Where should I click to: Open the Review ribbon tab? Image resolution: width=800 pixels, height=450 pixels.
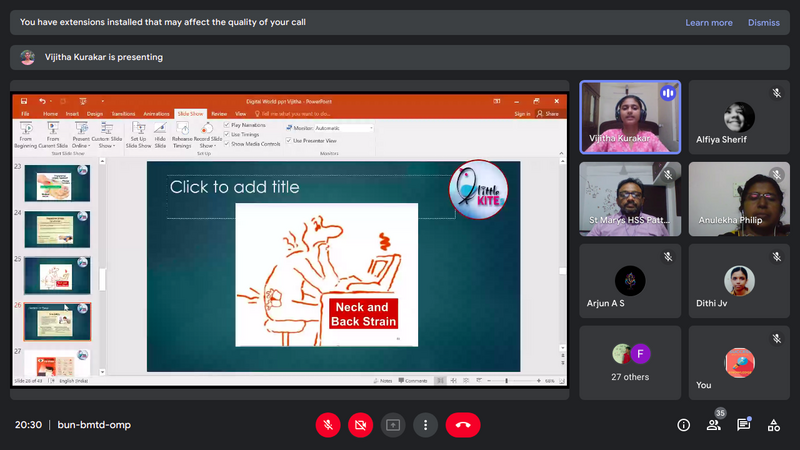(218, 114)
